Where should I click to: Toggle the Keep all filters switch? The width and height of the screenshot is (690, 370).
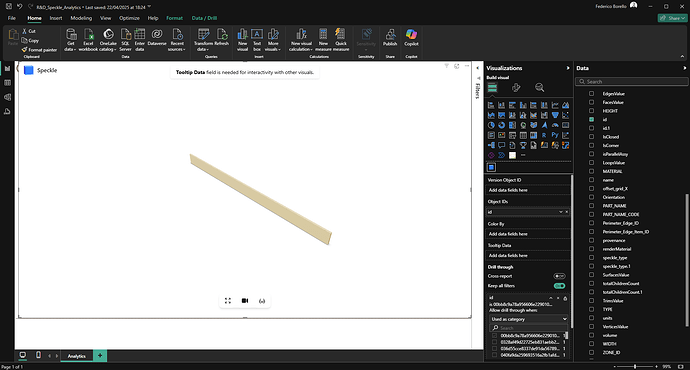coord(559,286)
